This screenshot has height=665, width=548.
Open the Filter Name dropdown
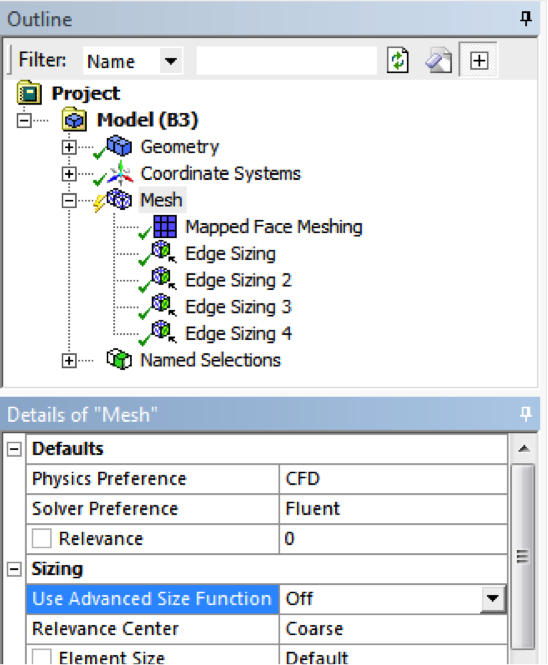tap(171, 61)
